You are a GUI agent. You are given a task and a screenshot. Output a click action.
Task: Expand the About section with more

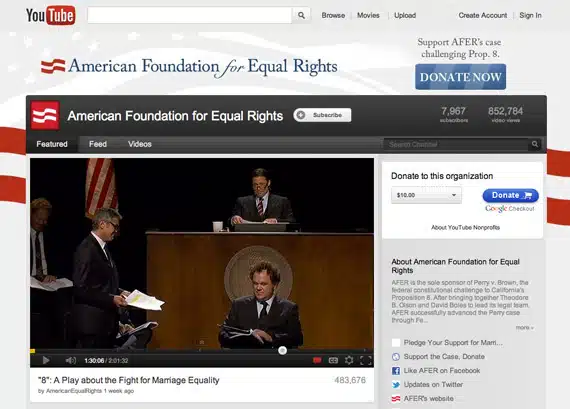click(524, 328)
